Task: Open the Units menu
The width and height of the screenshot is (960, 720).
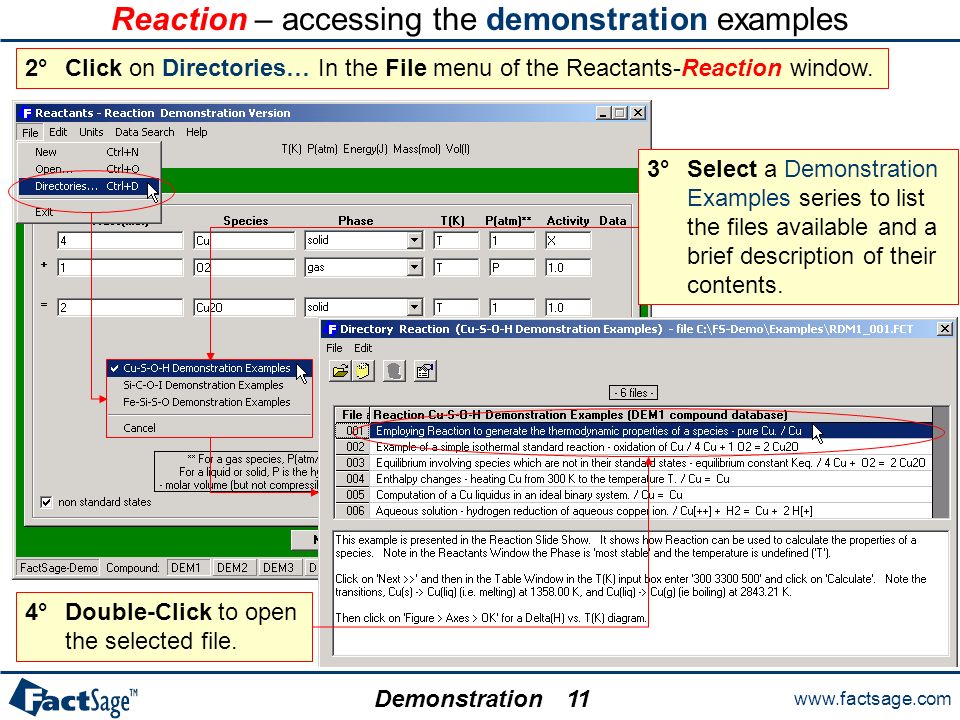Action: coord(91,132)
